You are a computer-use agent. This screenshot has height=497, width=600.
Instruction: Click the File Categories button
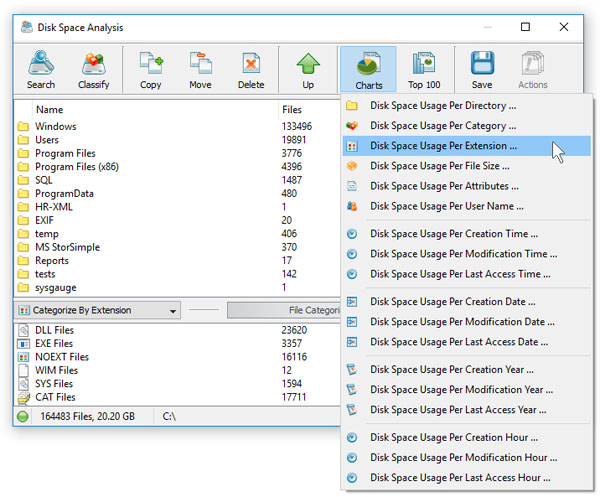click(284, 310)
